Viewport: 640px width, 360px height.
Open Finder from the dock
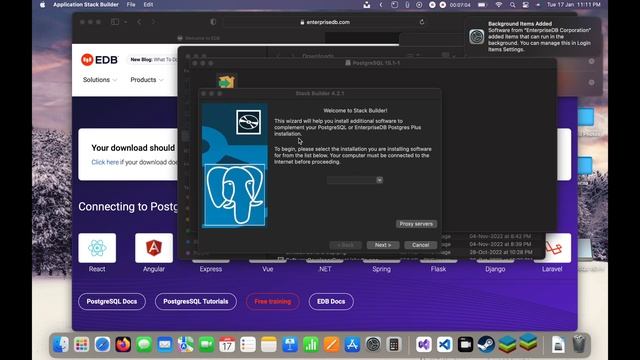point(61,345)
